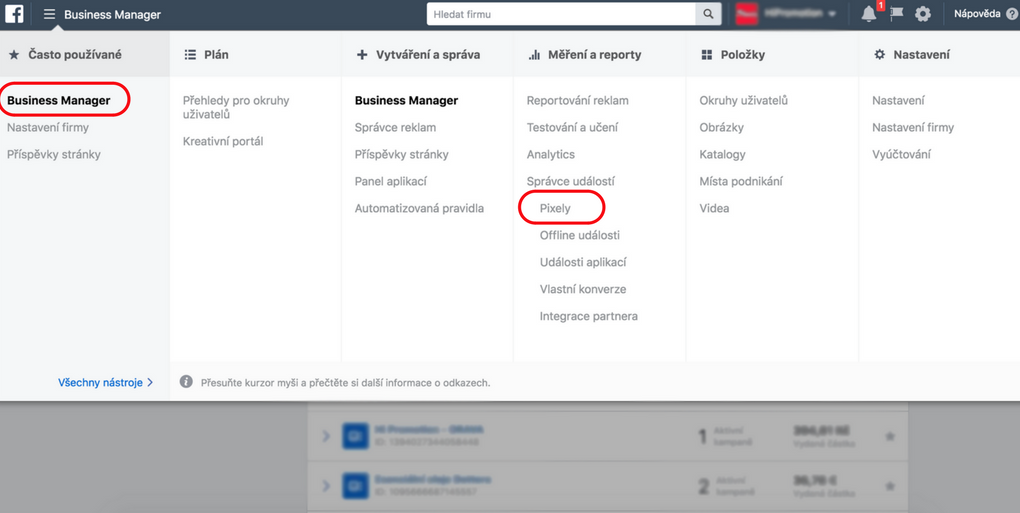1020x513 pixels.
Task: Click the flag pages icon
Action: 897,14
